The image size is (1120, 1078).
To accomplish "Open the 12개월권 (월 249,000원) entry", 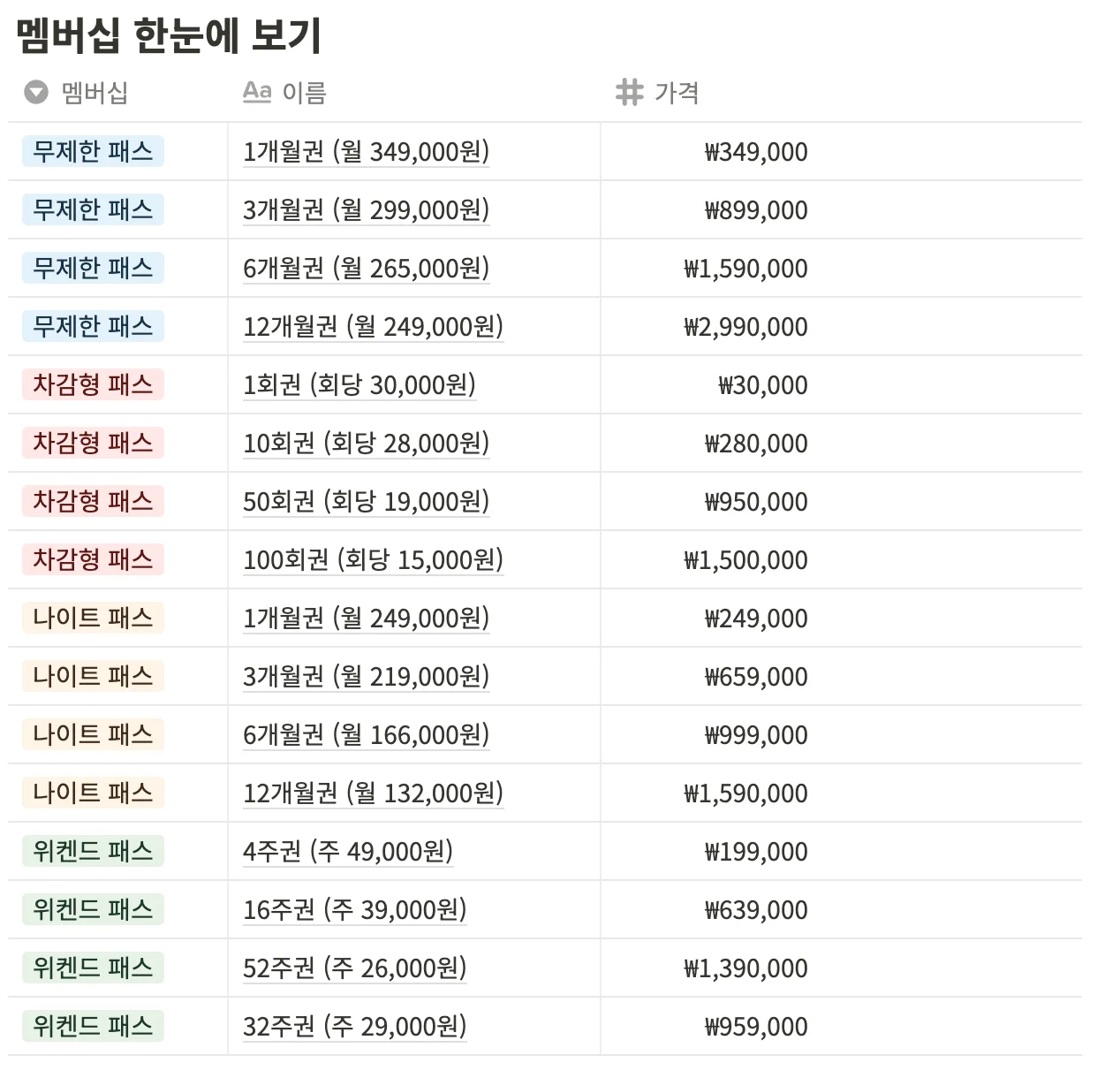I will coord(373,326).
